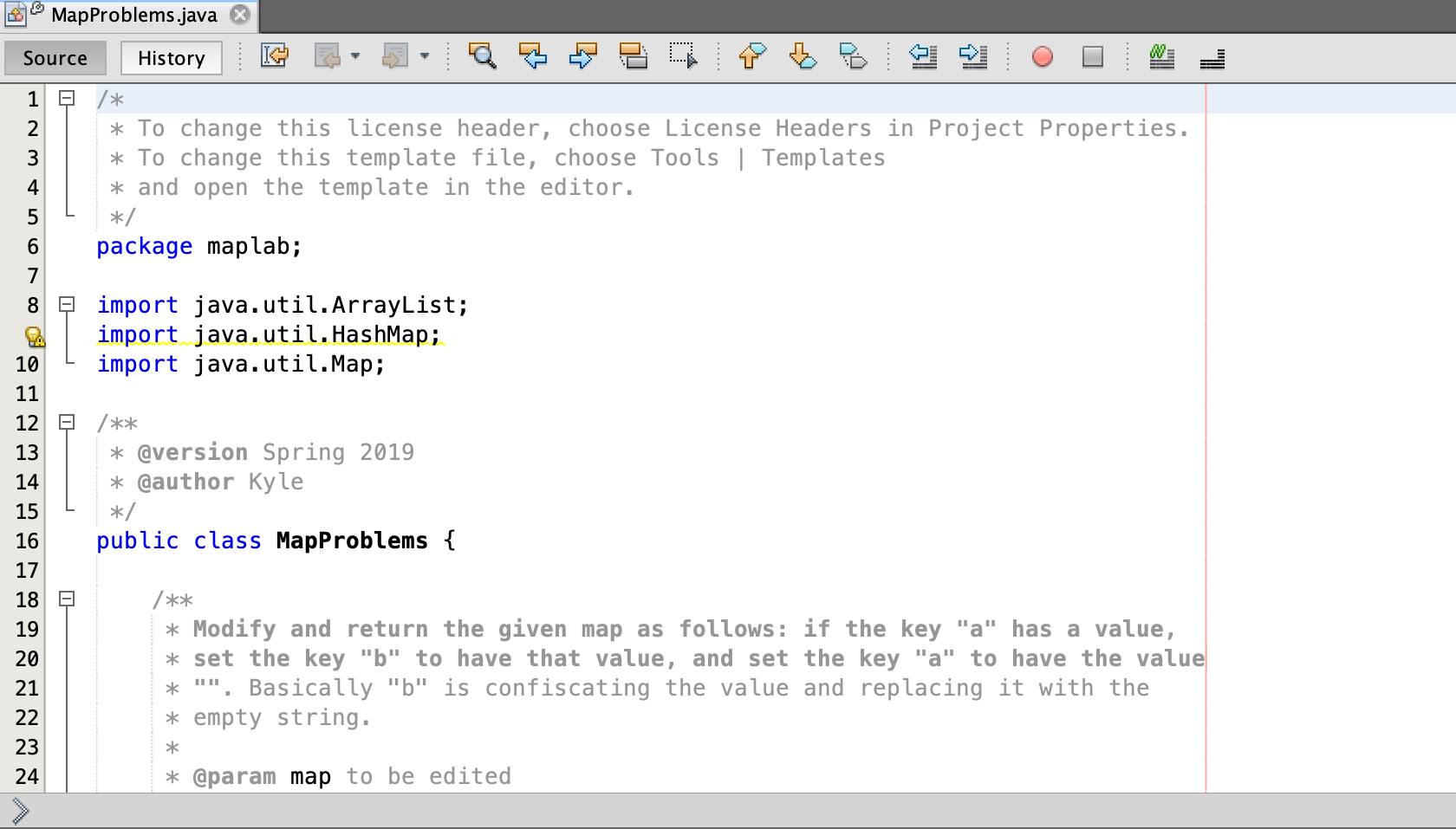The width and height of the screenshot is (1456, 829).
Task: Start recording a macro
Action: [1042, 57]
